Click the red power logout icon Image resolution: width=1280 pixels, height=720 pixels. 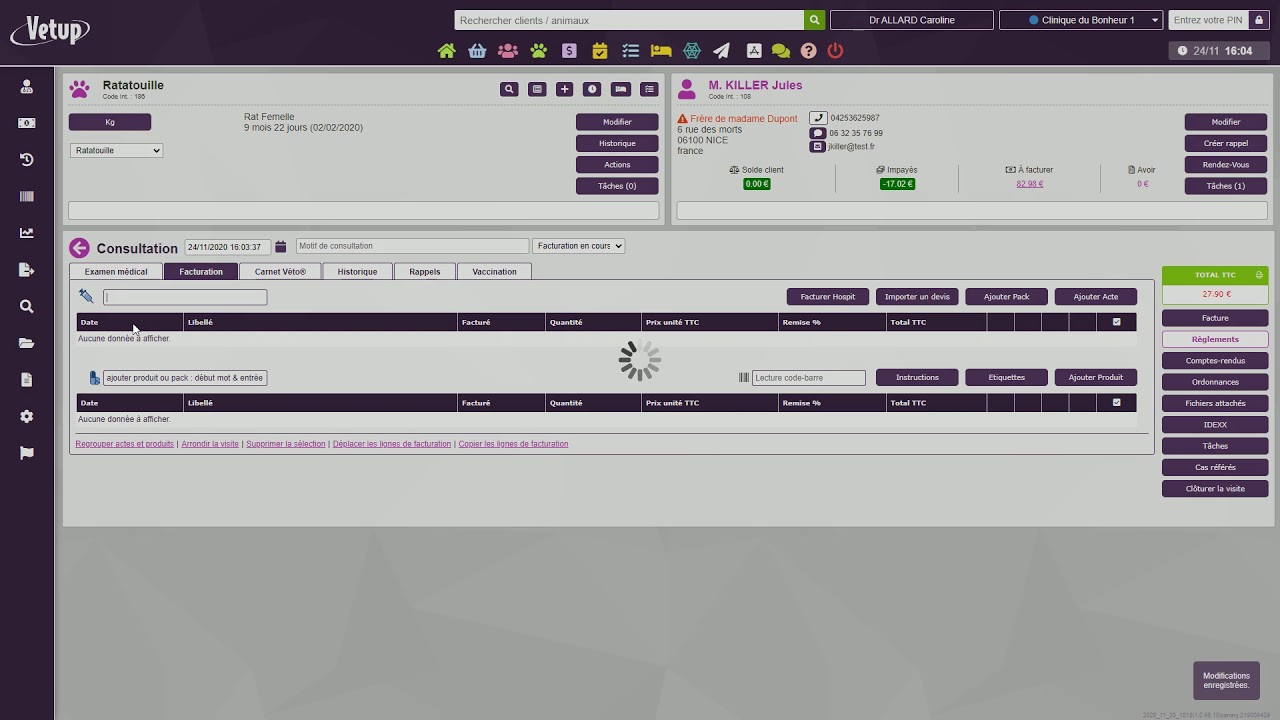(x=835, y=51)
